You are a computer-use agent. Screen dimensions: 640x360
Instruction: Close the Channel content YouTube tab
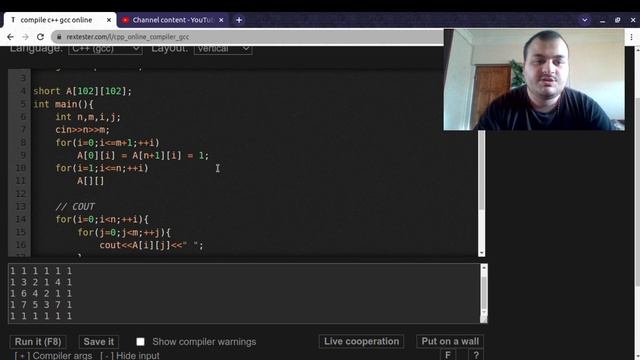(221, 20)
